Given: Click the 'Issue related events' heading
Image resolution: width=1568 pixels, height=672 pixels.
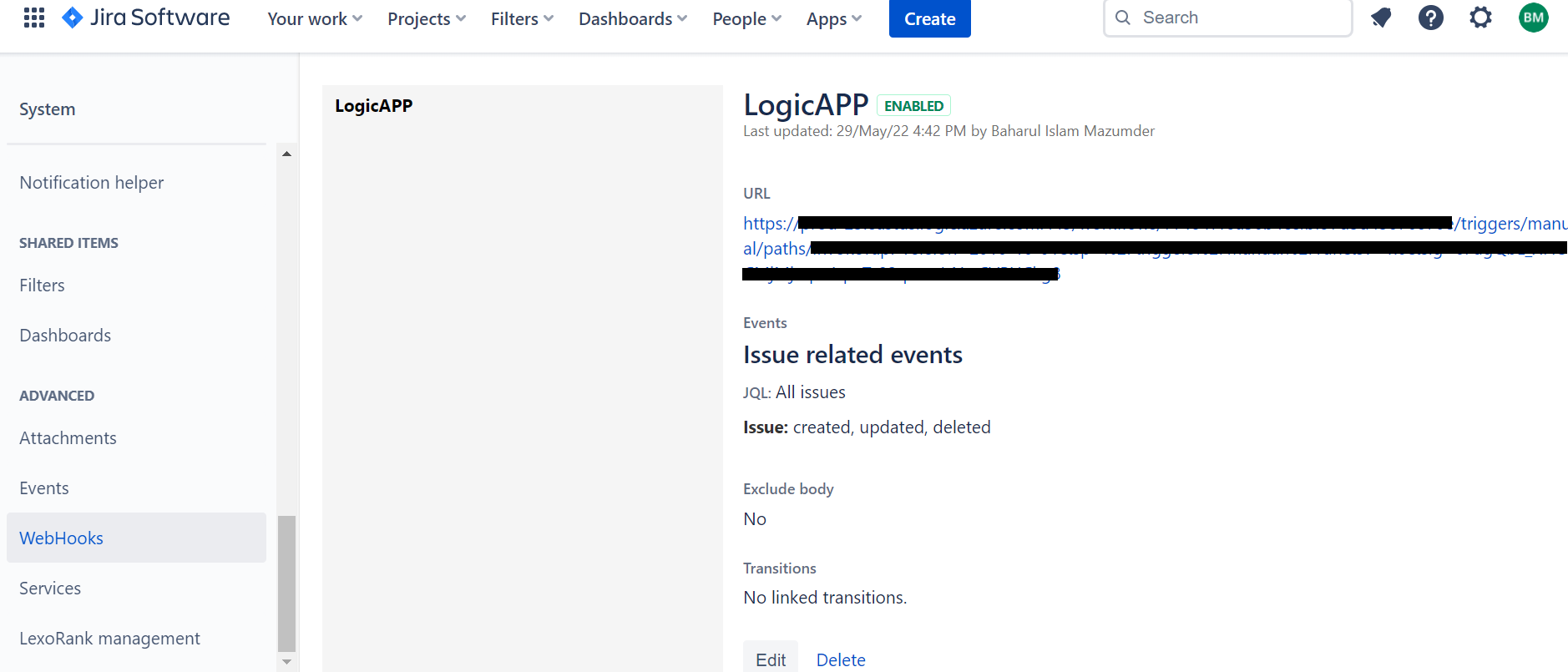Looking at the screenshot, I should 852,355.
